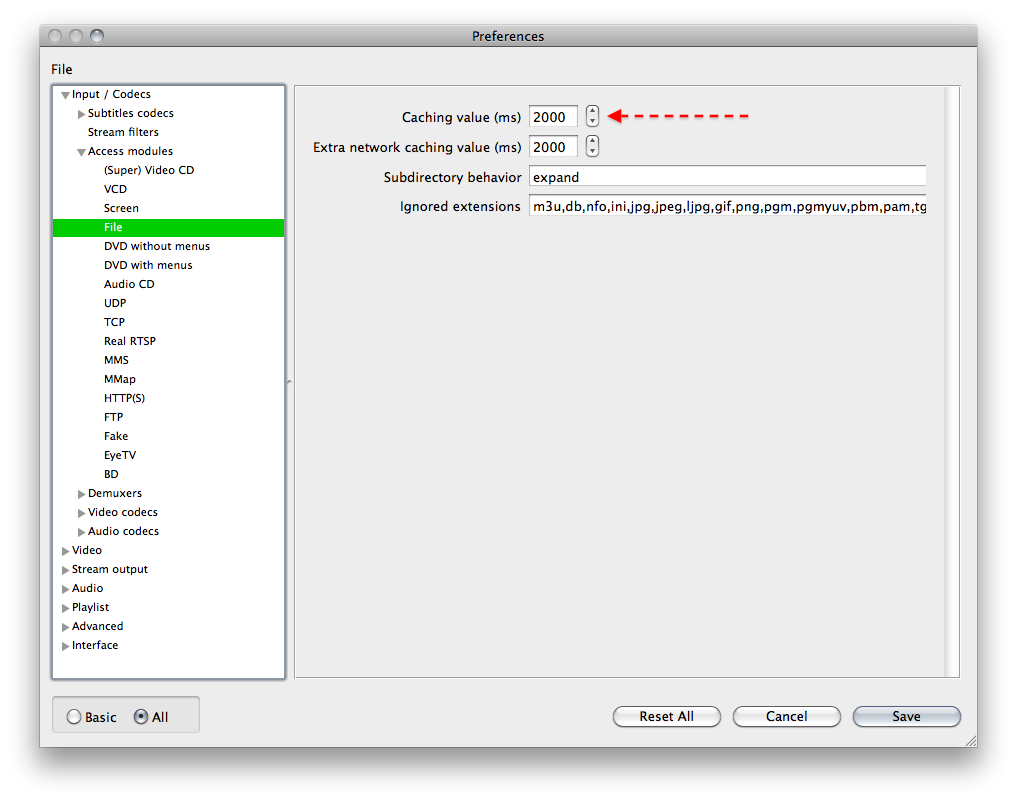Expand the Stream output category
This screenshot has height=802, width=1017.
pos(65,570)
